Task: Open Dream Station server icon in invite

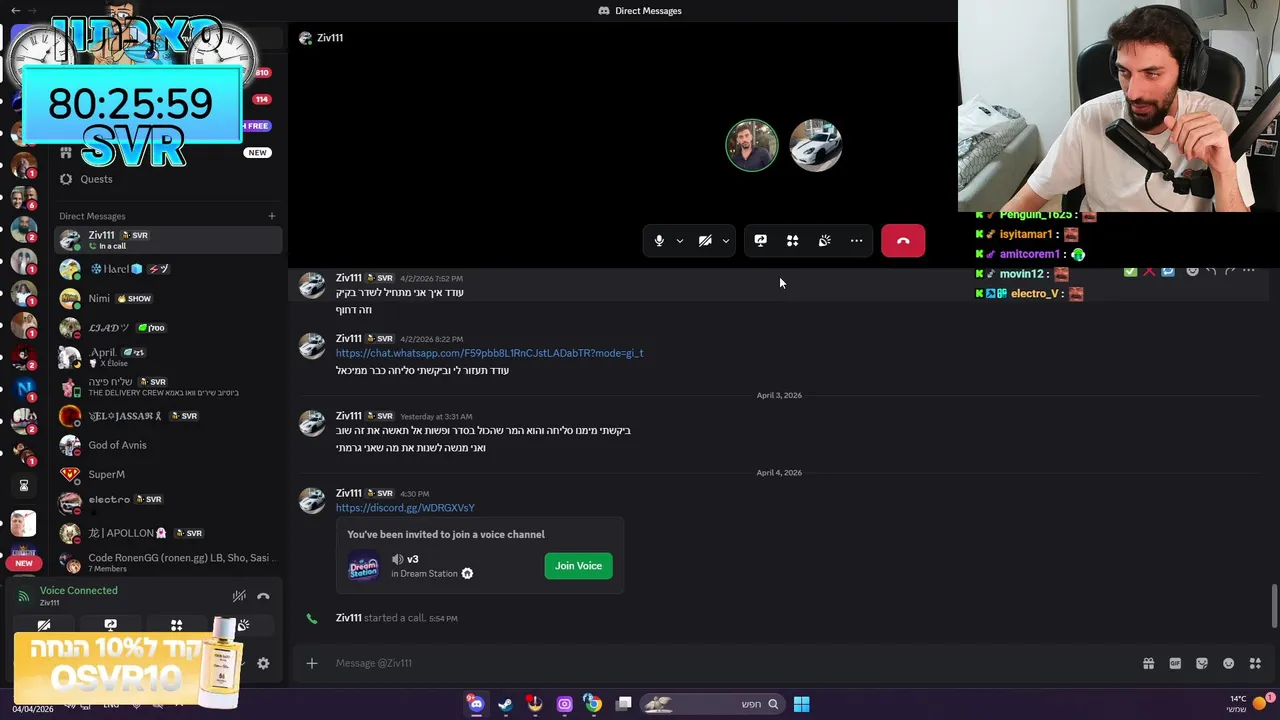Action: 363,566
